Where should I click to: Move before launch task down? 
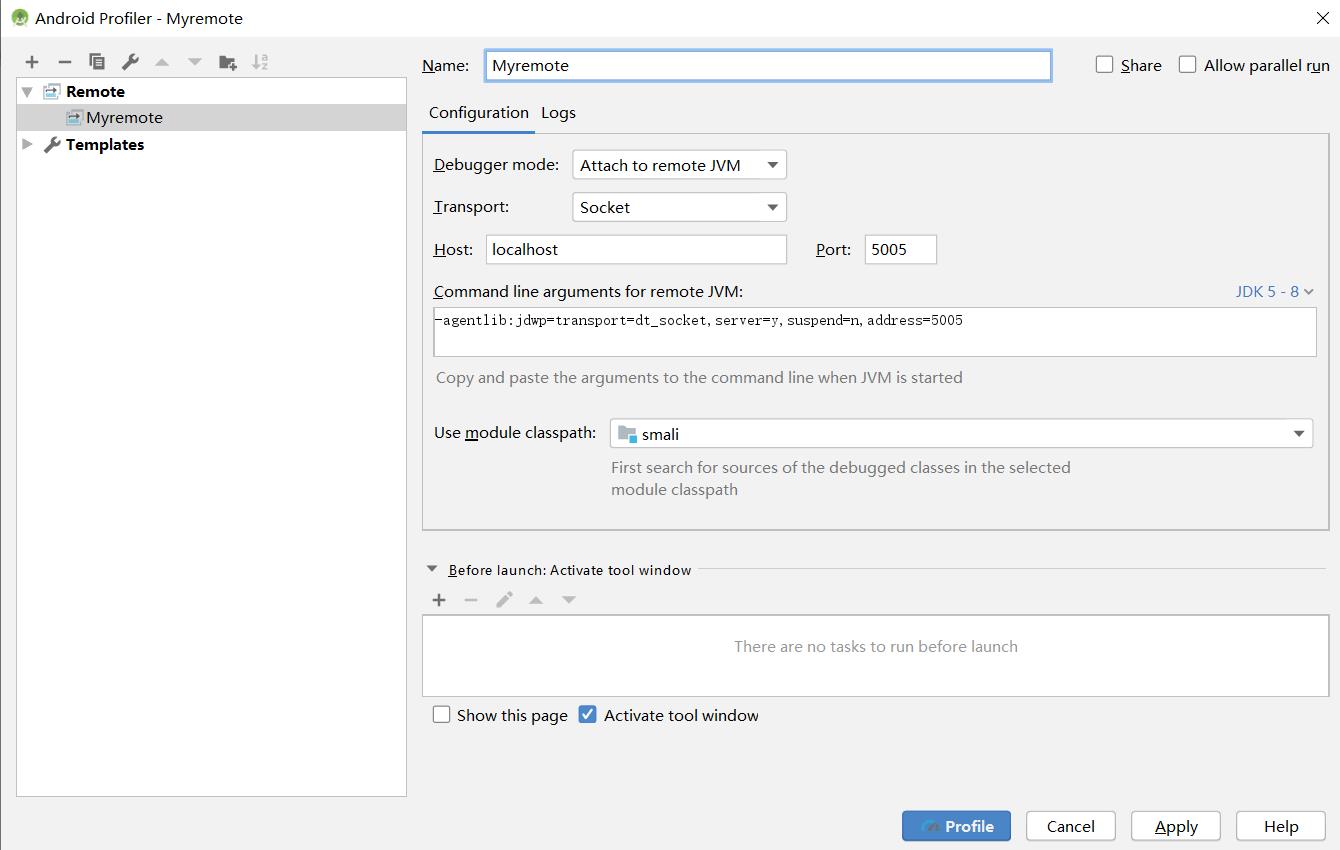tap(569, 600)
